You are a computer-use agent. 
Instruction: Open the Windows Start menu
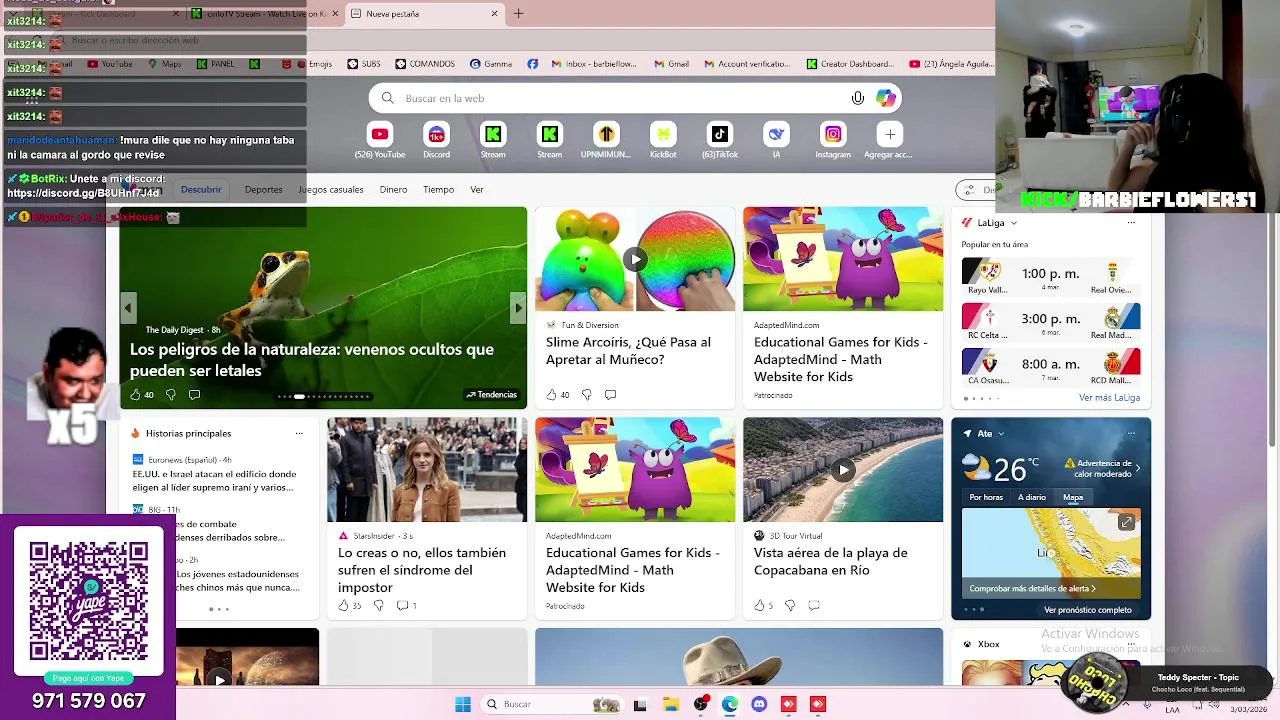click(x=463, y=704)
